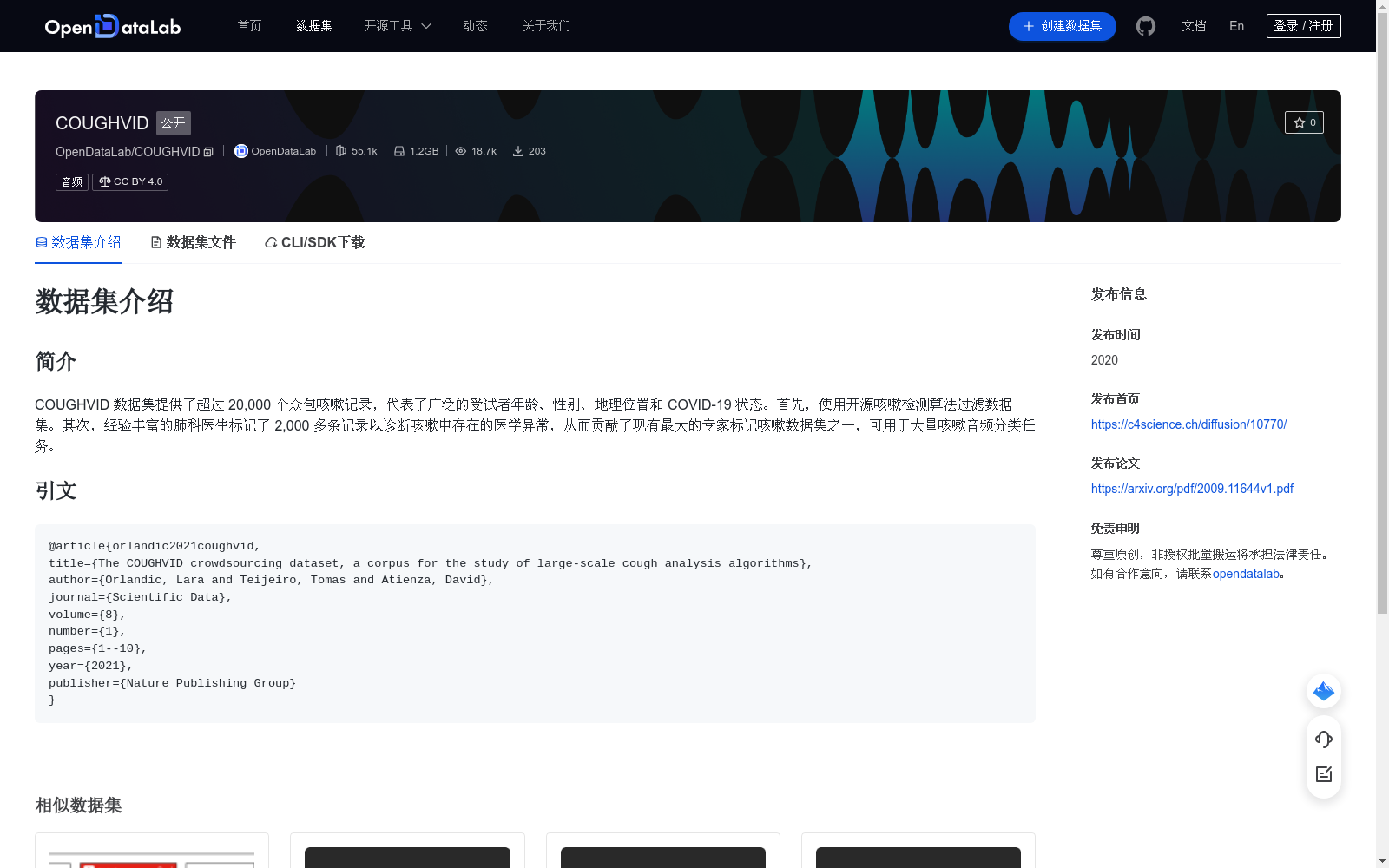Click the 203 downloads icon
The height and width of the screenshot is (868, 1389).
pyautogui.click(x=518, y=151)
